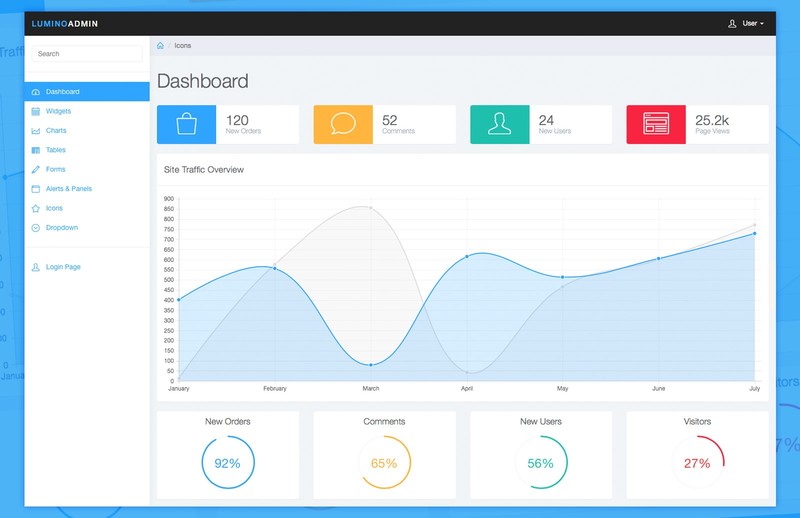Click the New Users person icon
Viewport: 800px width, 518px height.
point(499,124)
